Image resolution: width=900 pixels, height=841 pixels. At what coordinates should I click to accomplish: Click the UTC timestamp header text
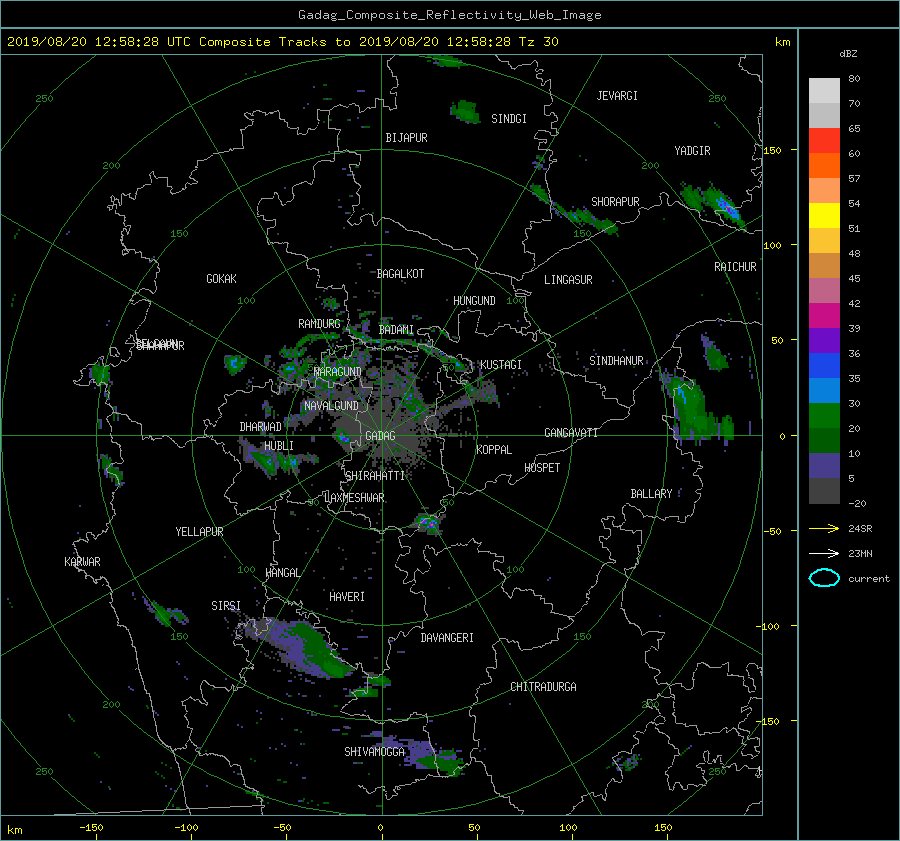[x=282, y=42]
